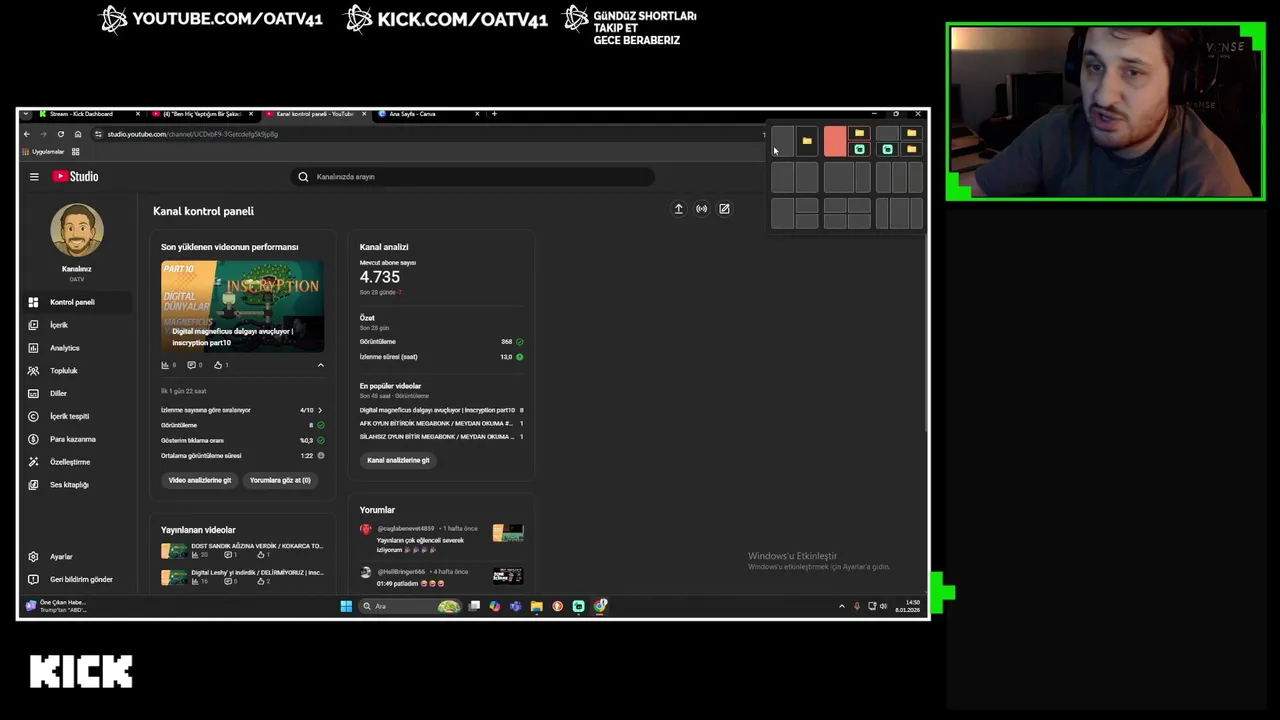Open Ses kitaplığı in the sidebar

76,485
